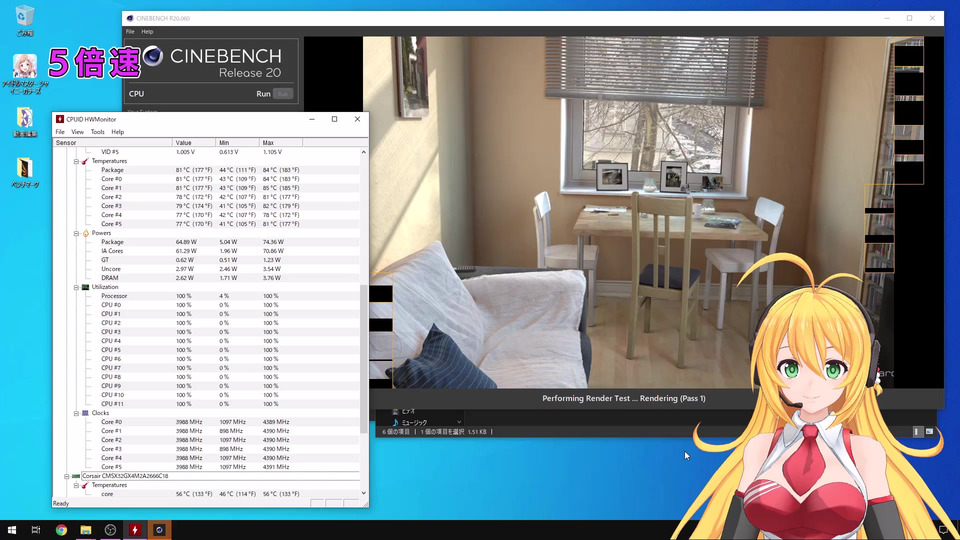The width and height of the screenshot is (960, 540).
Task: Open HWMonitor View menu
Action: tap(78, 132)
